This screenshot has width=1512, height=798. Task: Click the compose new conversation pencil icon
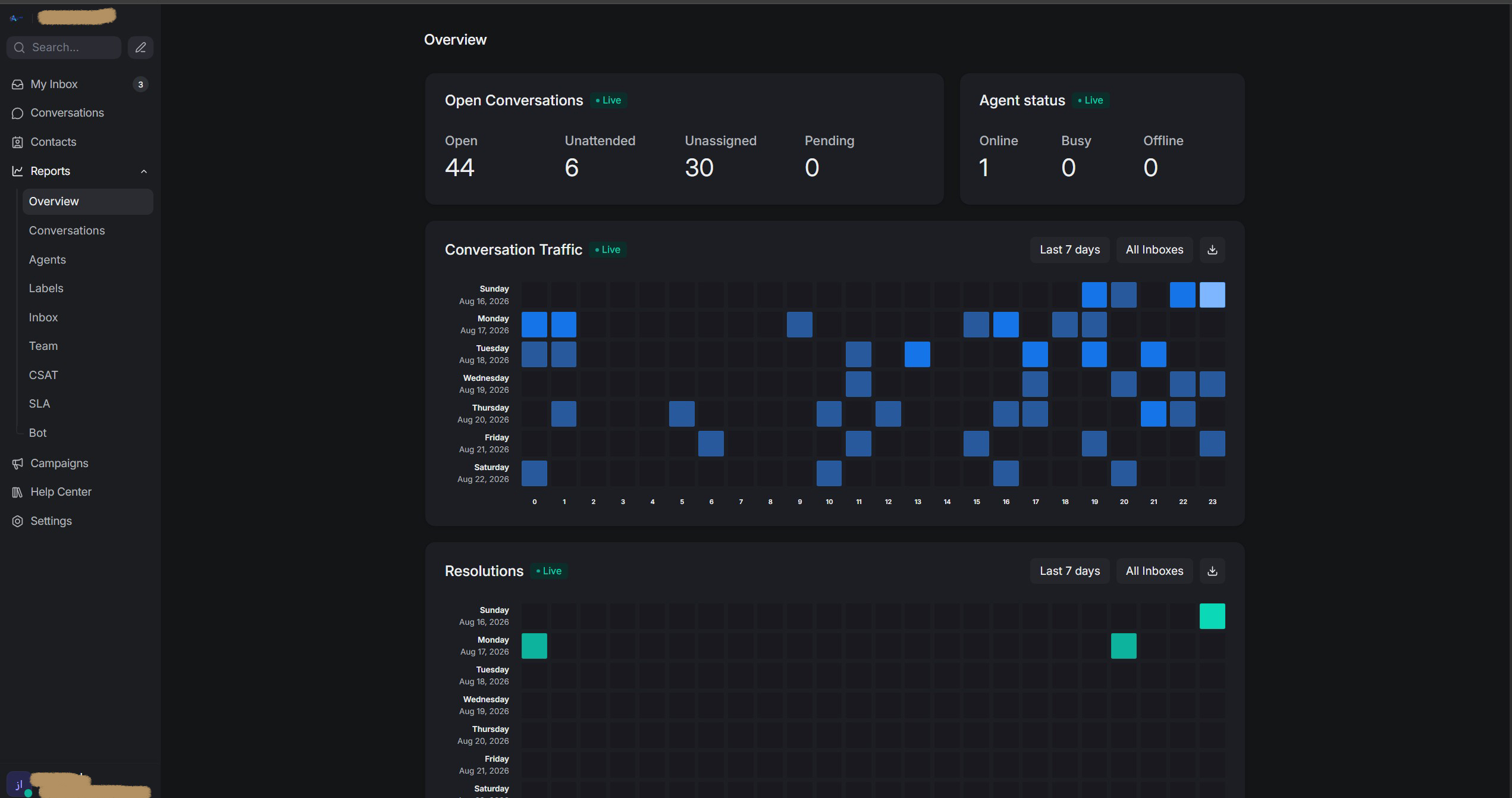[x=140, y=48]
